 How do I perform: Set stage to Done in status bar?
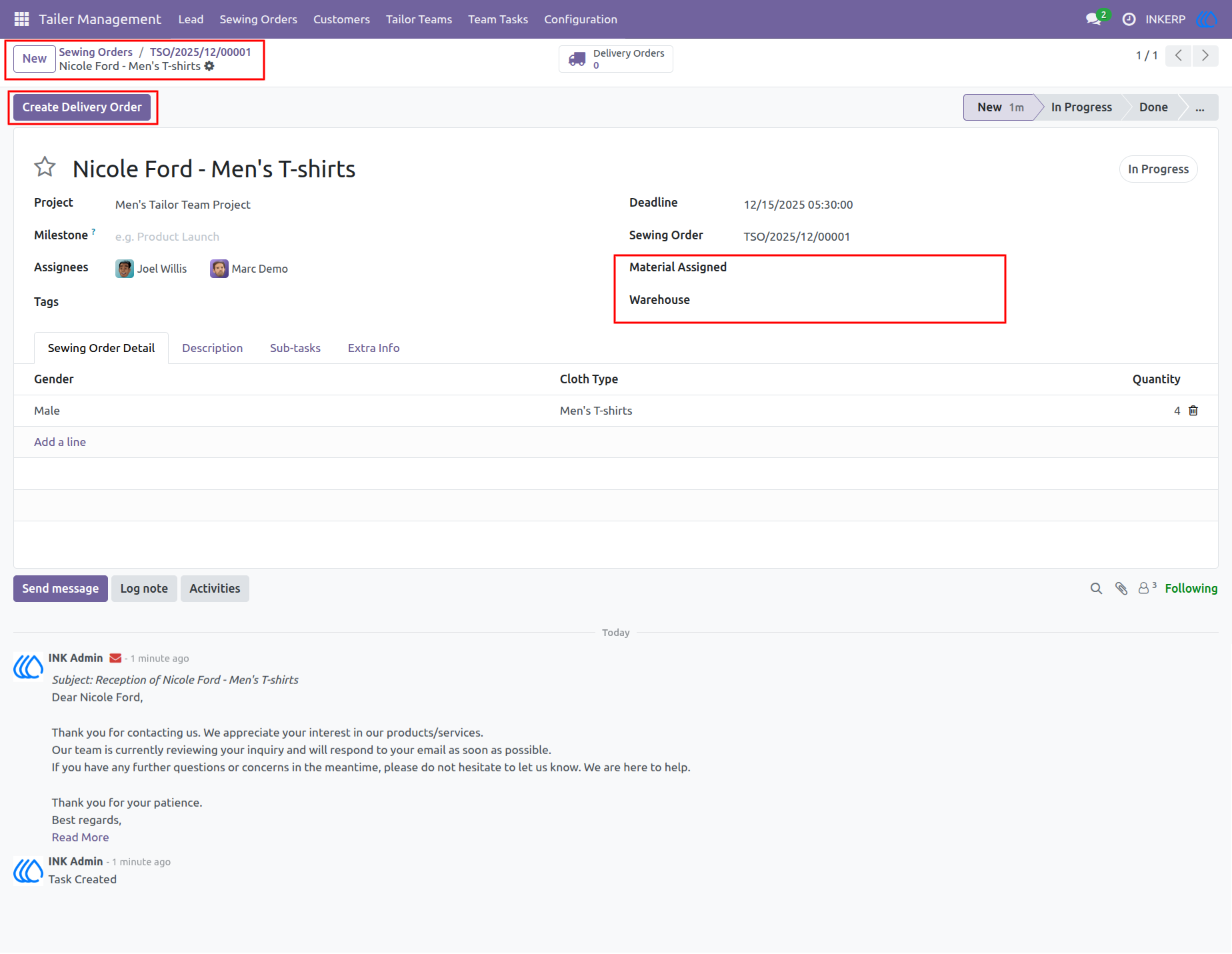click(1153, 107)
